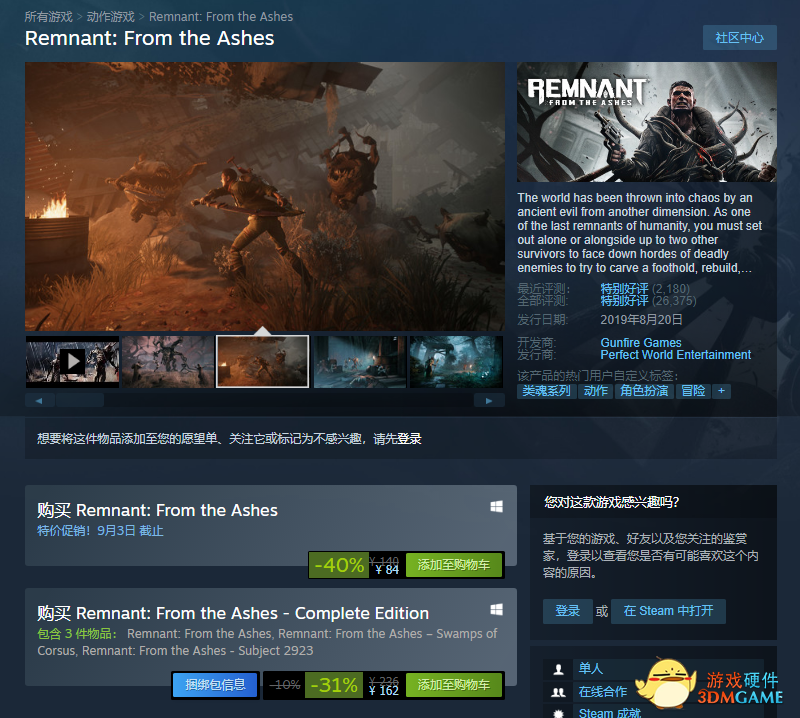Select the highlighted orange combat thumbnail
The height and width of the screenshot is (718, 800).
tap(263, 361)
